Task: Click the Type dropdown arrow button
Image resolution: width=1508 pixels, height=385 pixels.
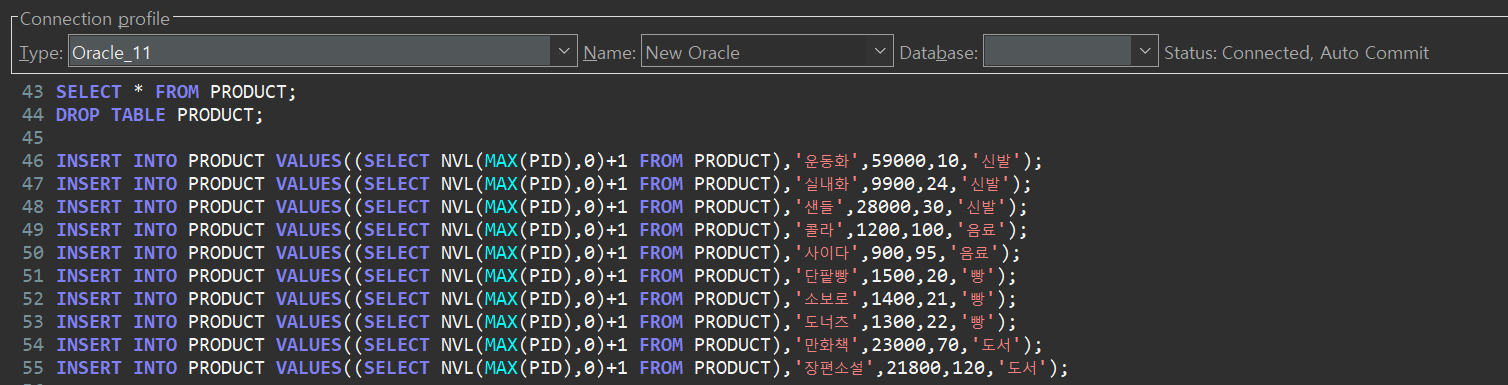Action: [564, 52]
